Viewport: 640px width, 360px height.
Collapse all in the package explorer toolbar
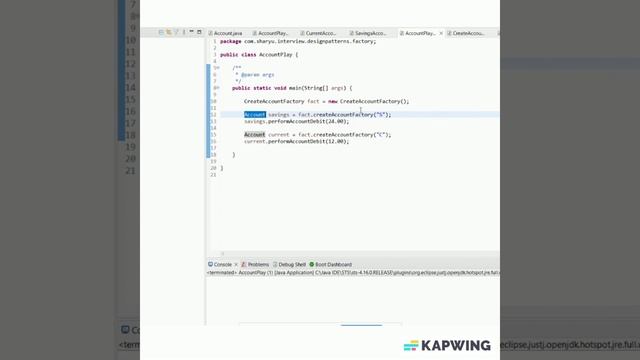point(161,32)
